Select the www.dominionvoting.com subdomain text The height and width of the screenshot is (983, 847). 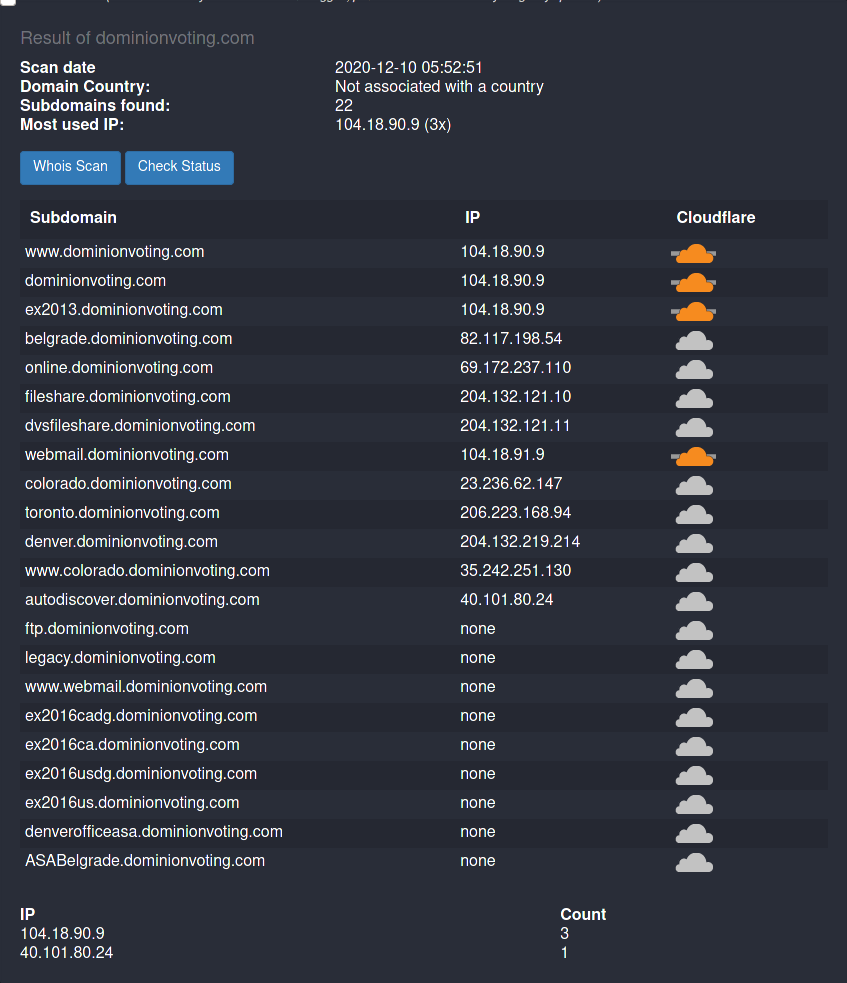(x=115, y=251)
